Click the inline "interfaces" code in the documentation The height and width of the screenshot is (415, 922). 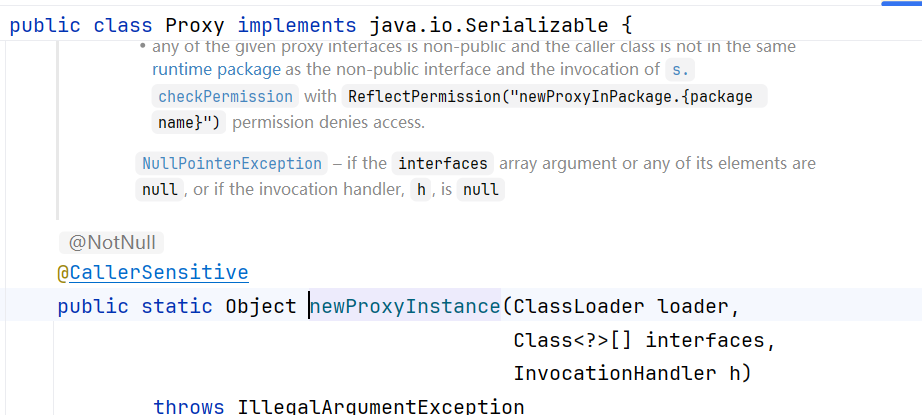tap(442, 164)
